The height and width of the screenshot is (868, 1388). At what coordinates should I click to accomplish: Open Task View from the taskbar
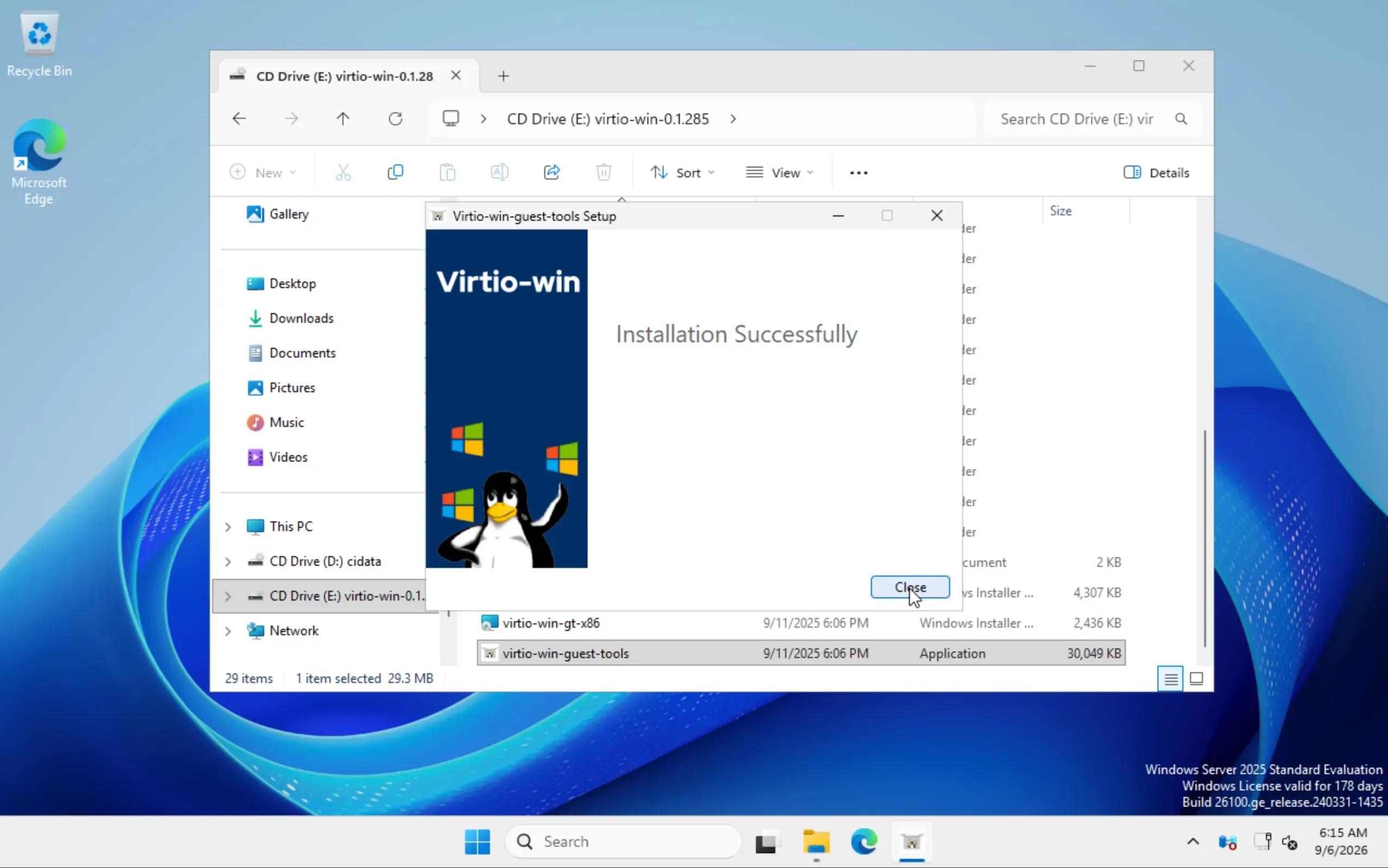(767, 841)
